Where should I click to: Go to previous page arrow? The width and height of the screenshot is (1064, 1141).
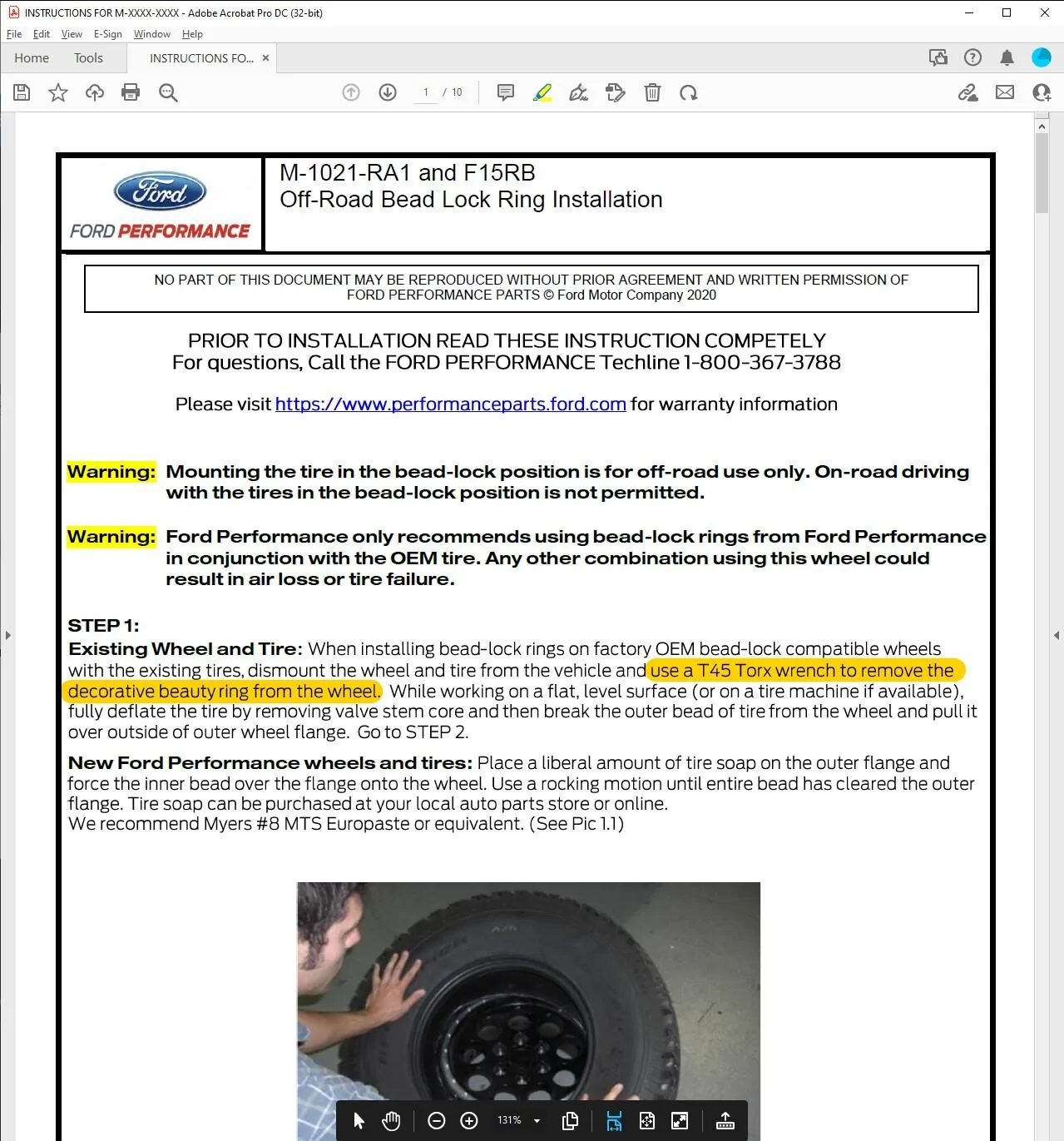351,92
